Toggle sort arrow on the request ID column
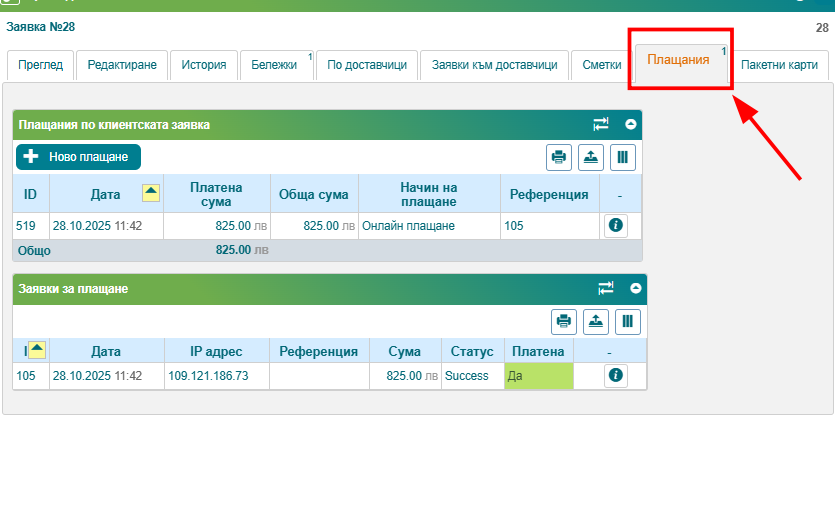This screenshot has width=835, height=532. coord(37,349)
